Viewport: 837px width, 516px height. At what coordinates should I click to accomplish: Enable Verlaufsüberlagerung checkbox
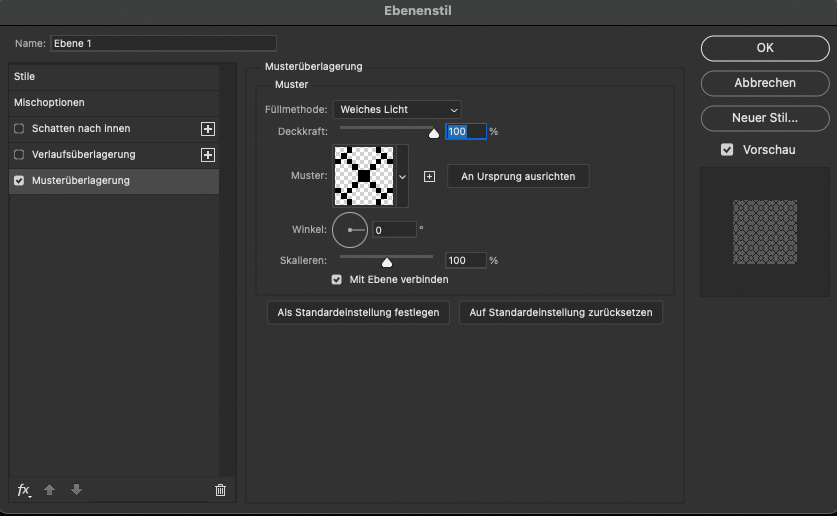point(19,155)
